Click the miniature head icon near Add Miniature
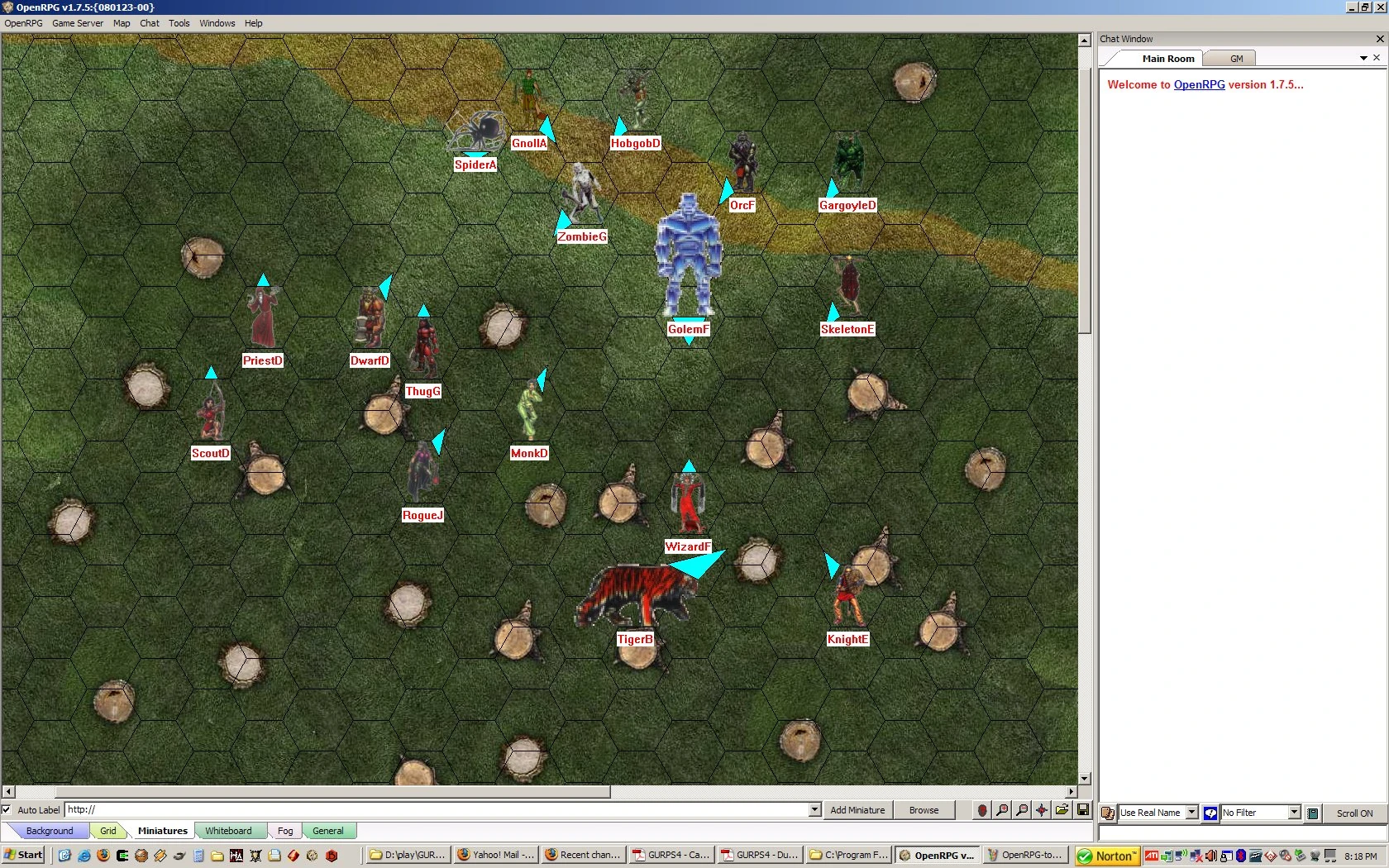The image size is (1389, 868). click(981, 810)
